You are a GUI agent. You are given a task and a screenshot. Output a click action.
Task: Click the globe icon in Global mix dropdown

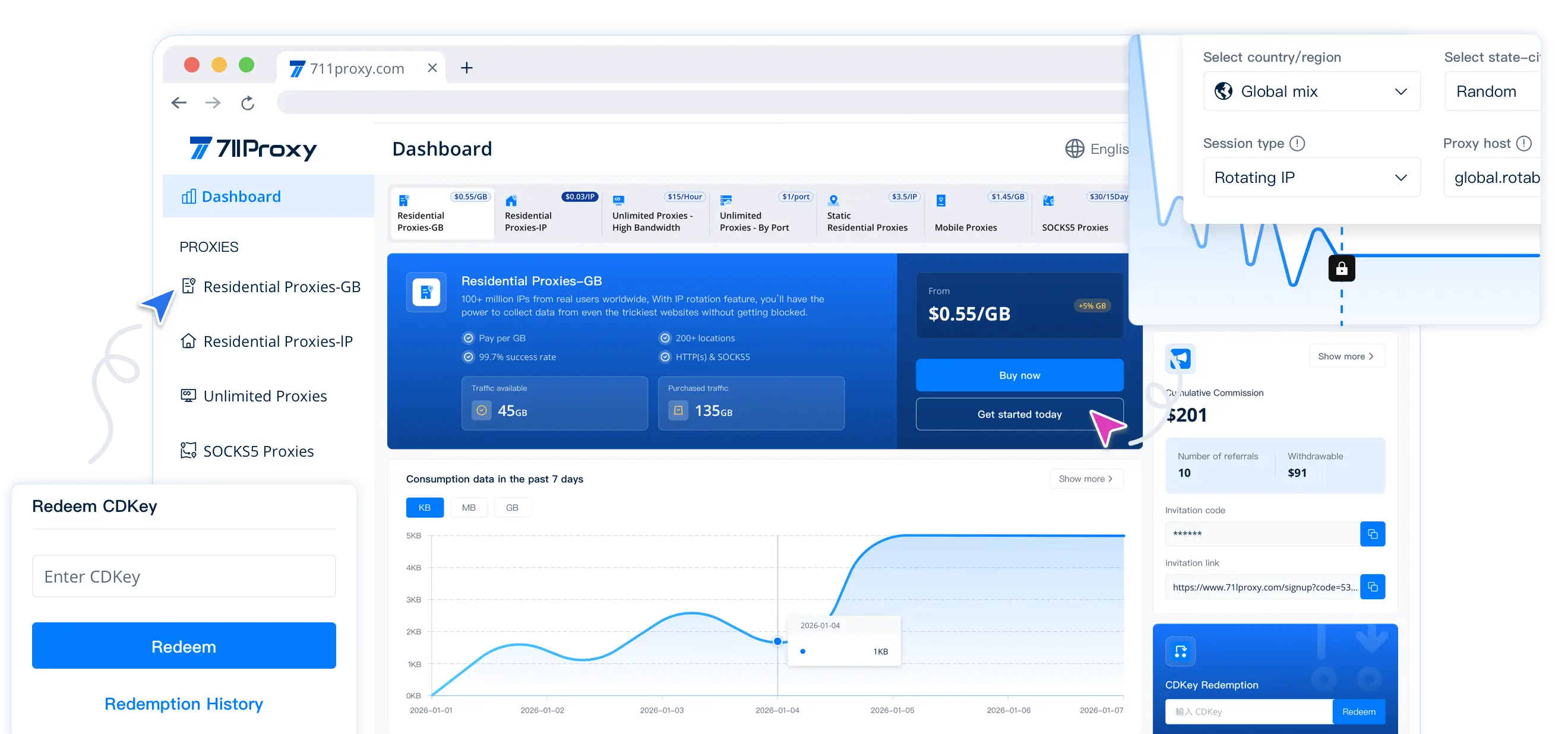[x=1224, y=91]
